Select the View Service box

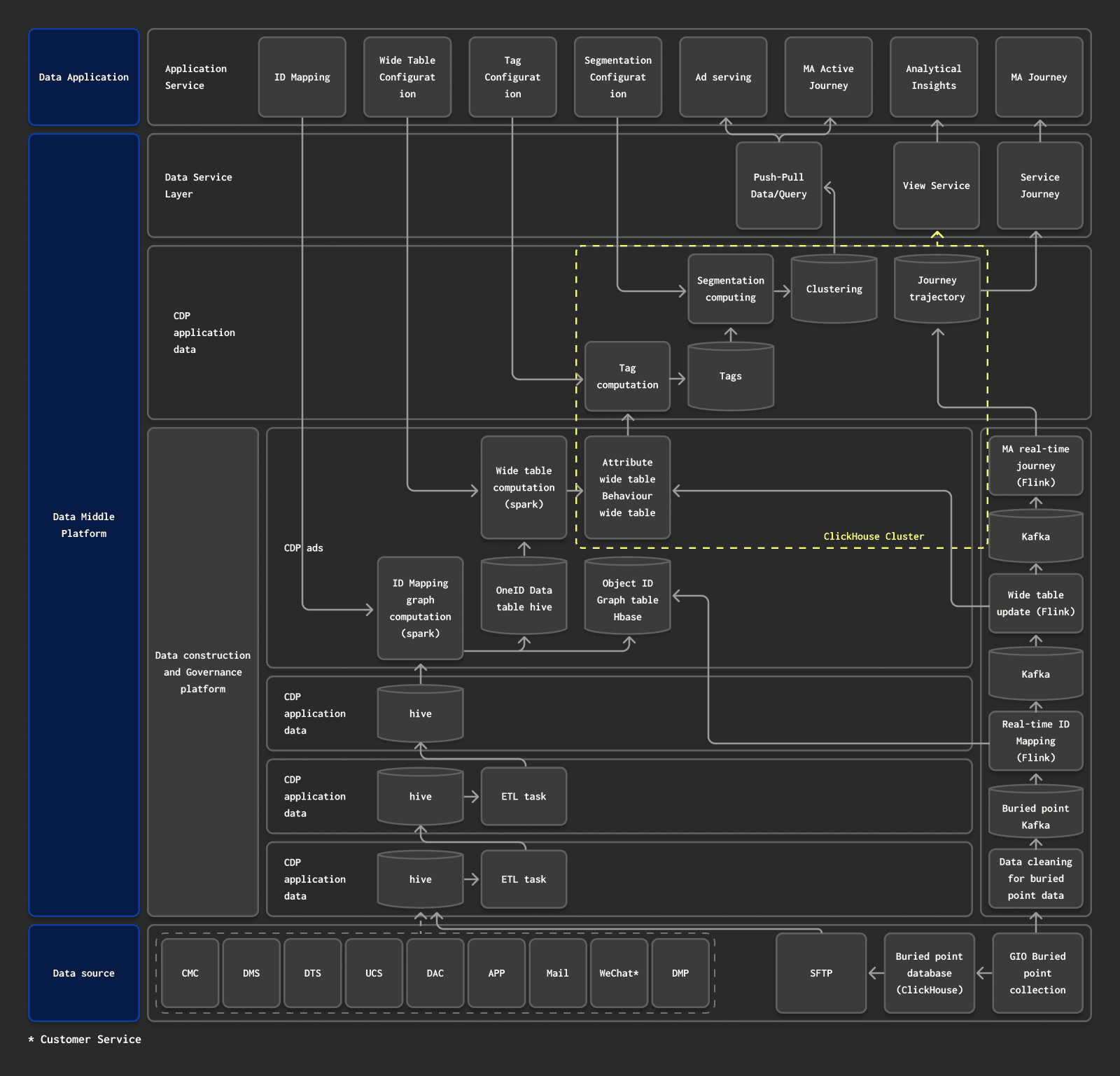936,186
